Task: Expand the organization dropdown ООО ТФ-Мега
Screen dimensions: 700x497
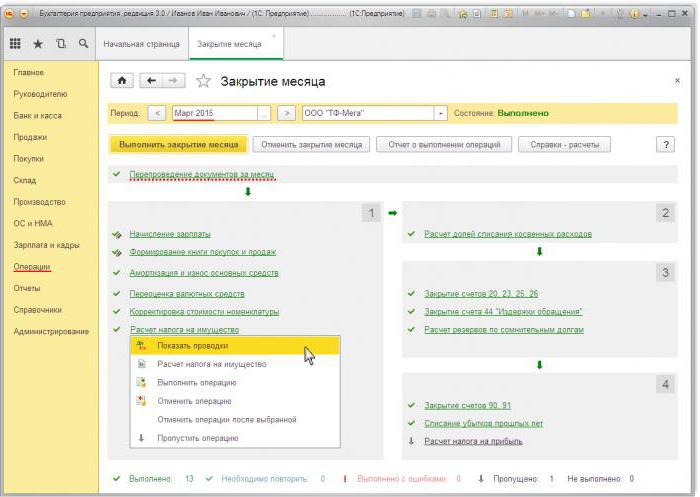Action: coord(440,114)
